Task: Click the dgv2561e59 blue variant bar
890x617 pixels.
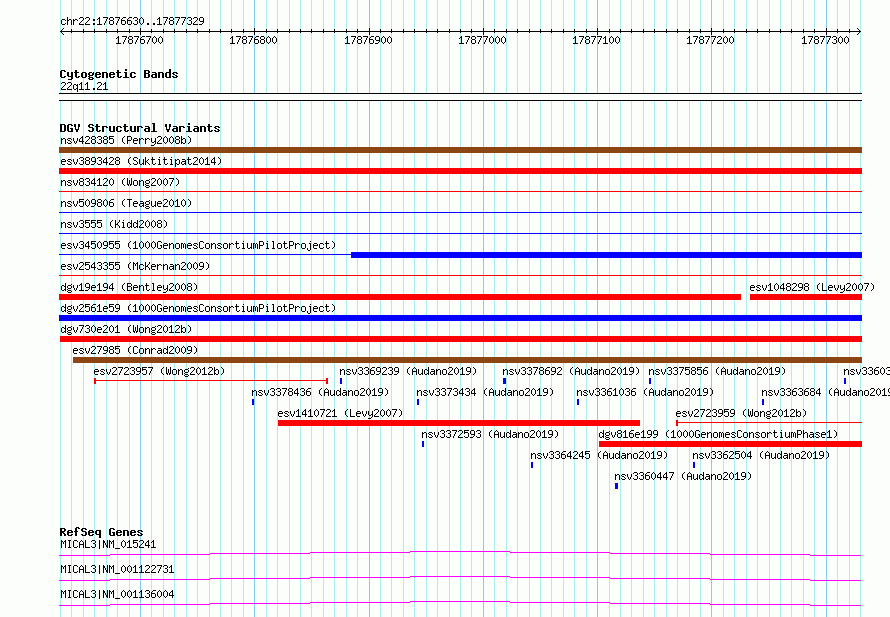Action: click(x=460, y=318)
